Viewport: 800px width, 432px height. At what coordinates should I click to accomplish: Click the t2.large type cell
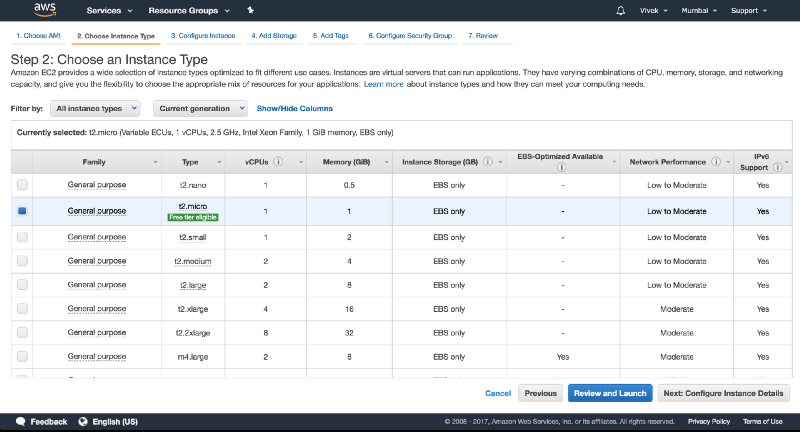coord(193,285)
